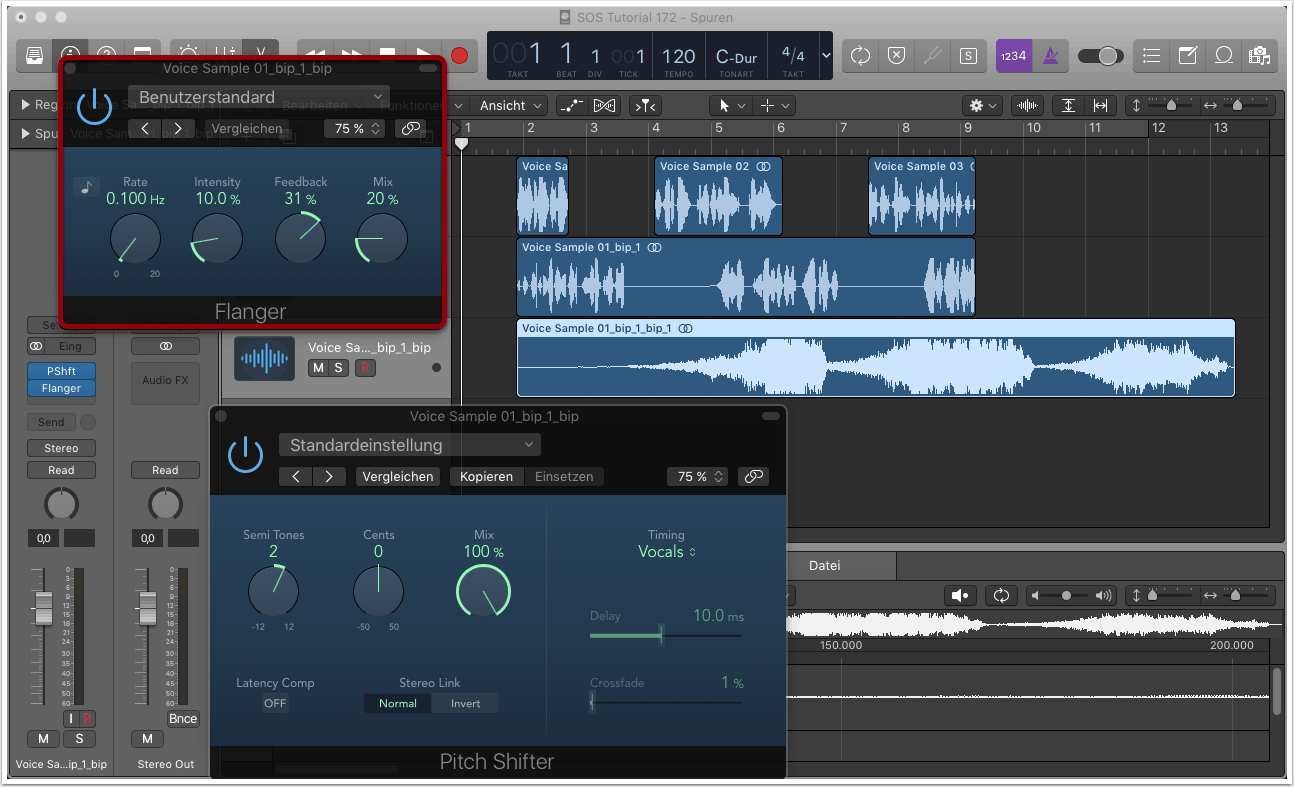Open the Standardeinstellung preset dropdown
The height and width of the screenshot is (787, 1294).
[409, 445]
